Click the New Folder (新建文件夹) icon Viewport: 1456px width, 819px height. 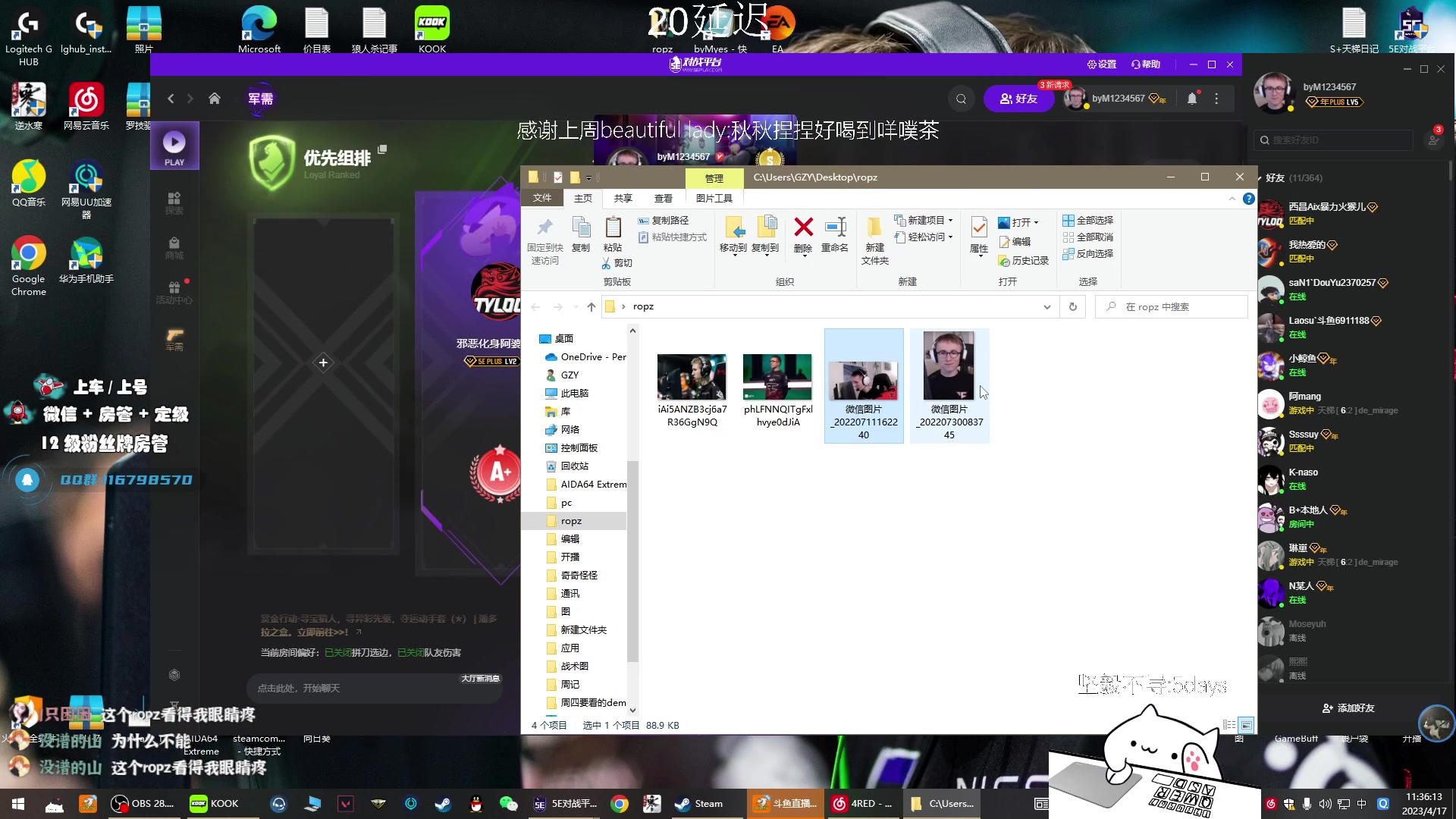point(874,227)
